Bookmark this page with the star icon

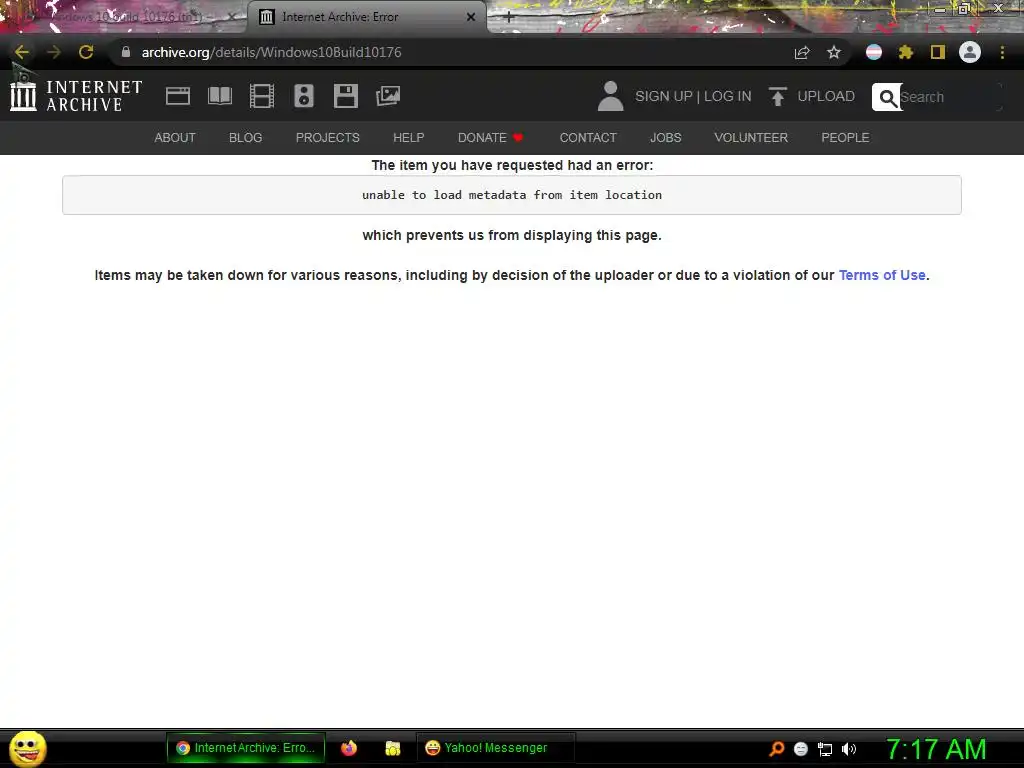834,52
